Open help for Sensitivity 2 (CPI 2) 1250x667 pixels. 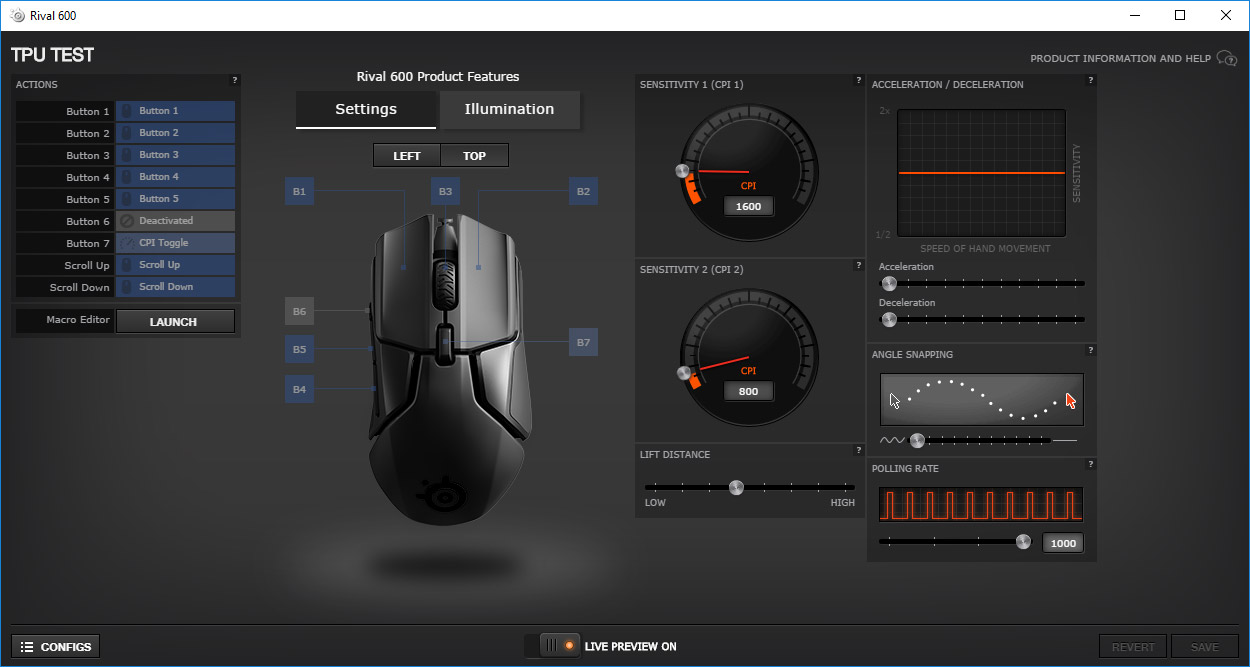pos(858,265)
